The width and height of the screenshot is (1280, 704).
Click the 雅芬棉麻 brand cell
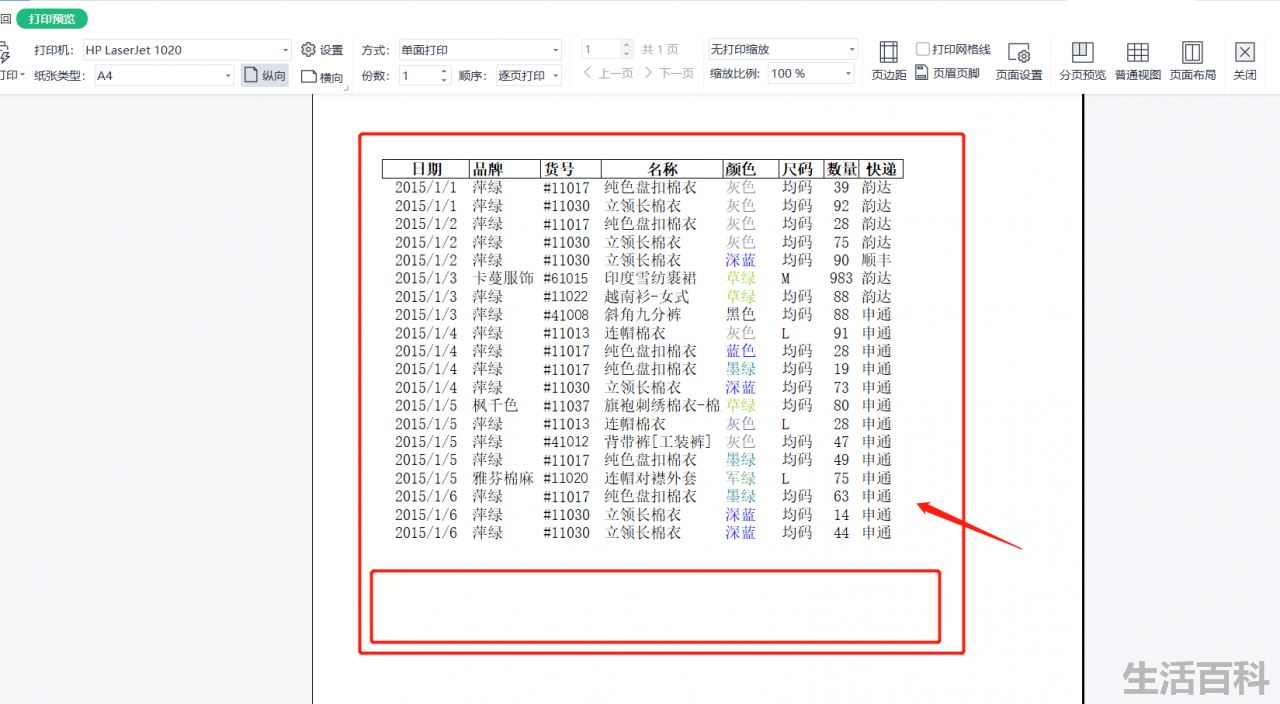point(503,478)
